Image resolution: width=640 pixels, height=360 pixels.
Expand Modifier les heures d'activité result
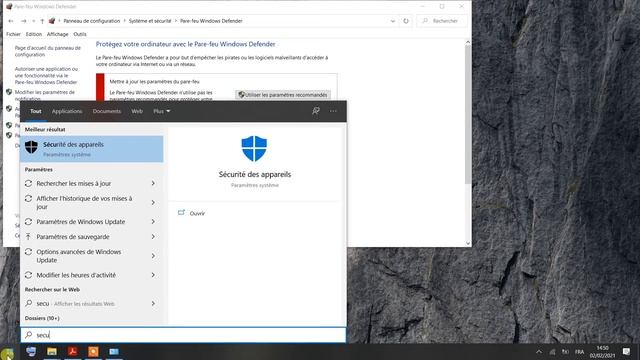[153, 275]
